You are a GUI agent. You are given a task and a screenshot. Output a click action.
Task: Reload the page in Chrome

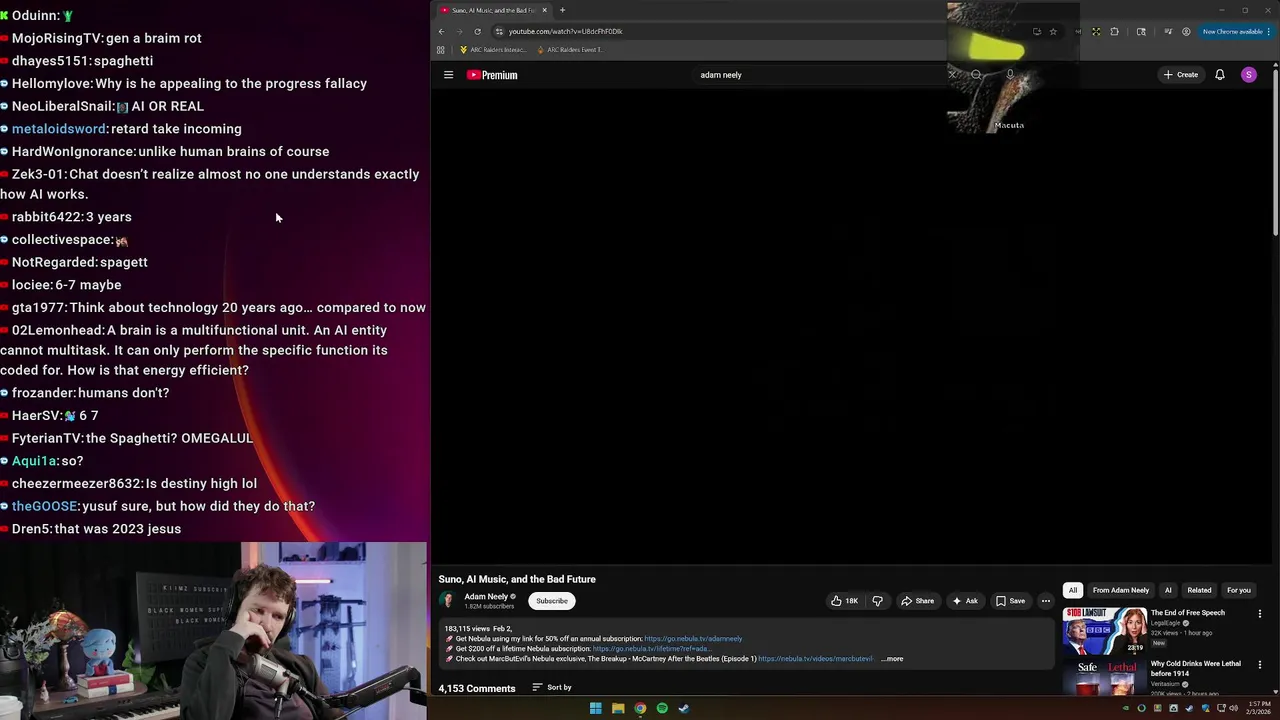pyautogui.click(x=477, y=31)
